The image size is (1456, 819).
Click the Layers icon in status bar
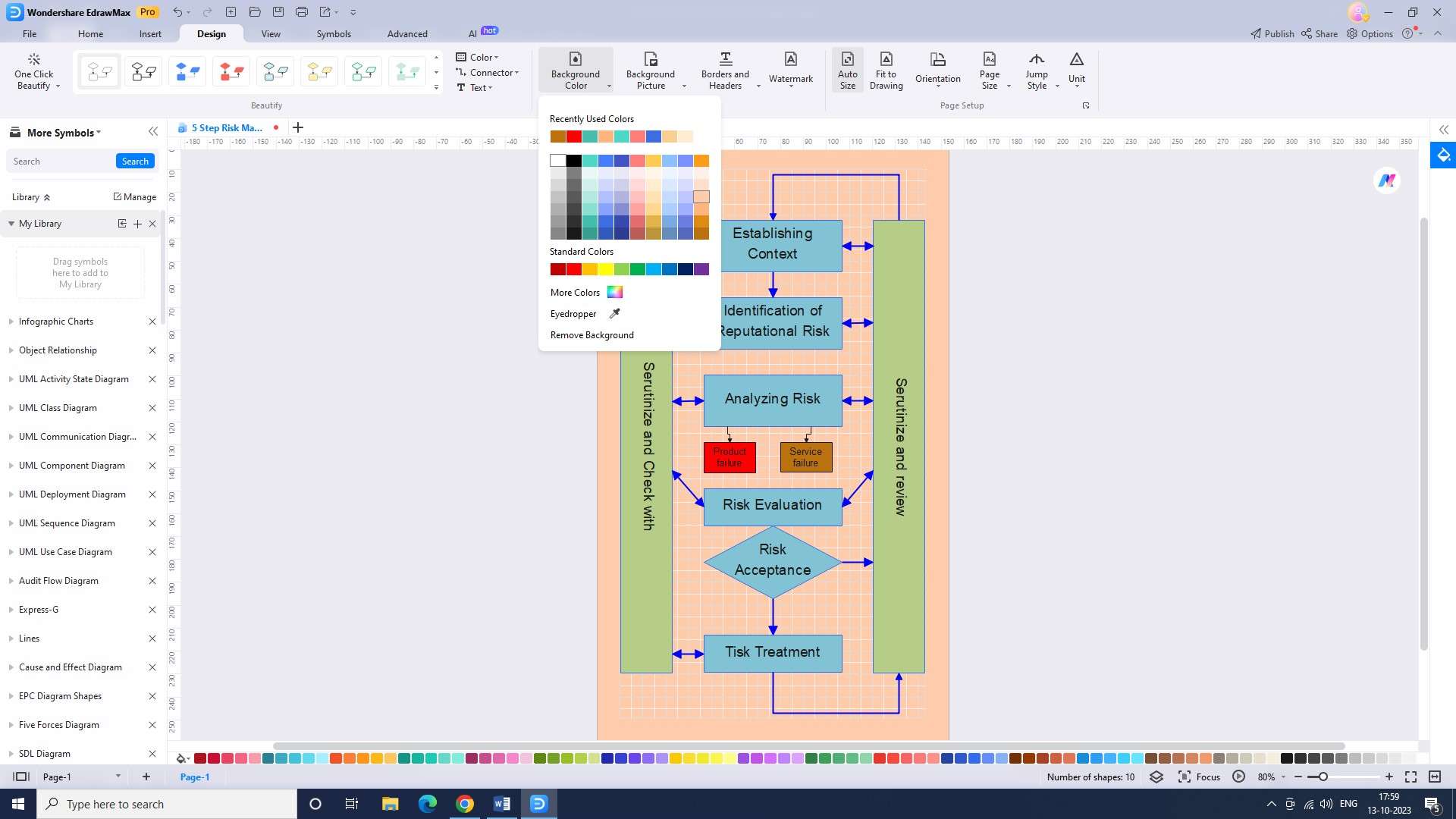tap(1156, 777)
